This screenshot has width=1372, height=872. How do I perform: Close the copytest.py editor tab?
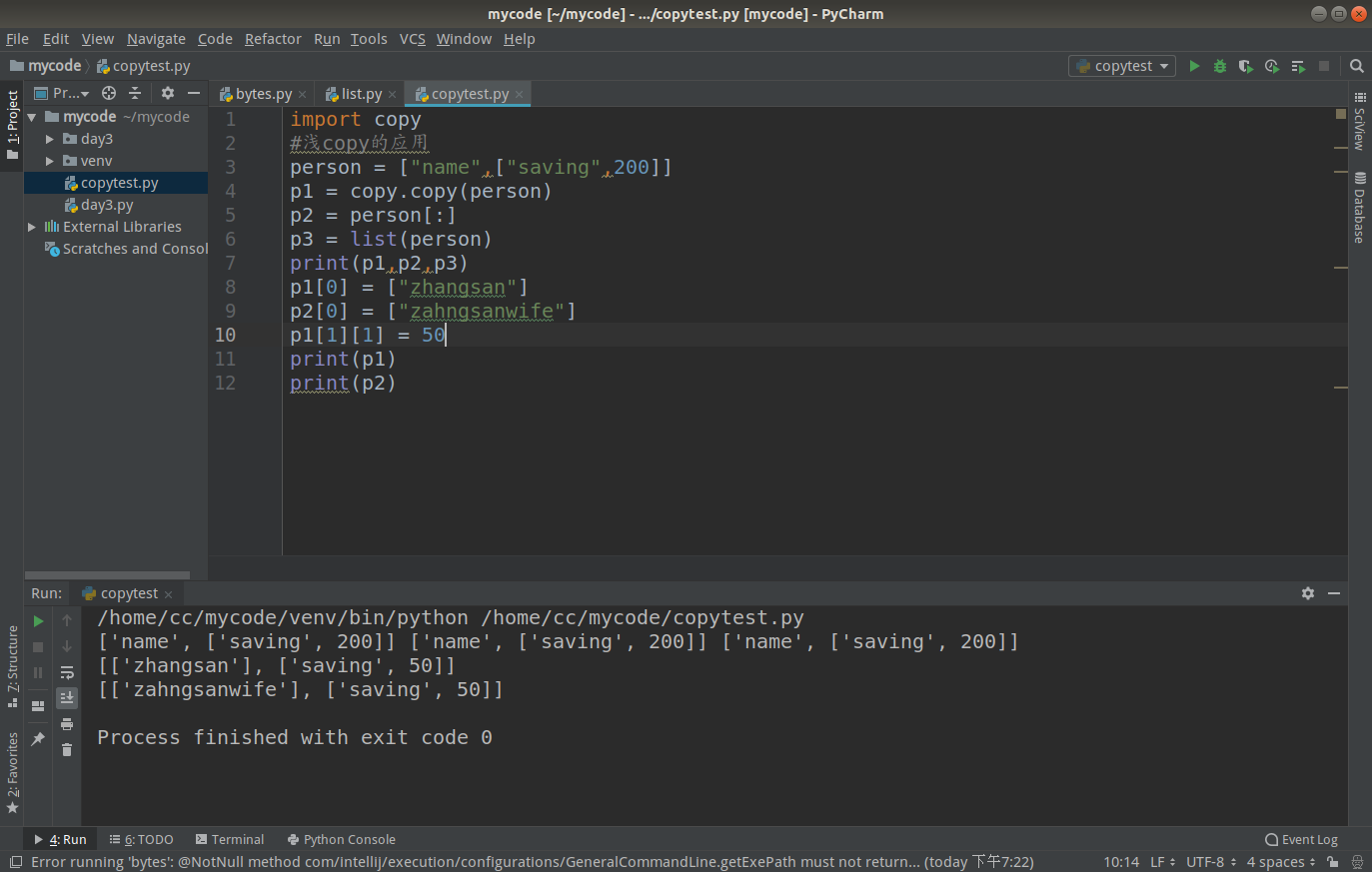click(520, 94)
